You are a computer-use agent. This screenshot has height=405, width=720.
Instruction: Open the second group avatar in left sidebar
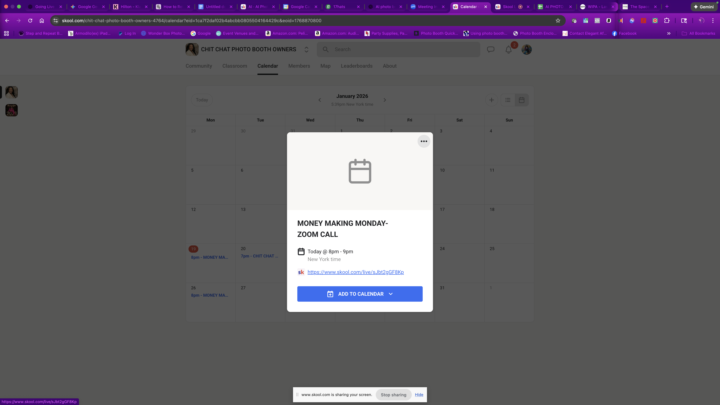(x=11, y=110)
